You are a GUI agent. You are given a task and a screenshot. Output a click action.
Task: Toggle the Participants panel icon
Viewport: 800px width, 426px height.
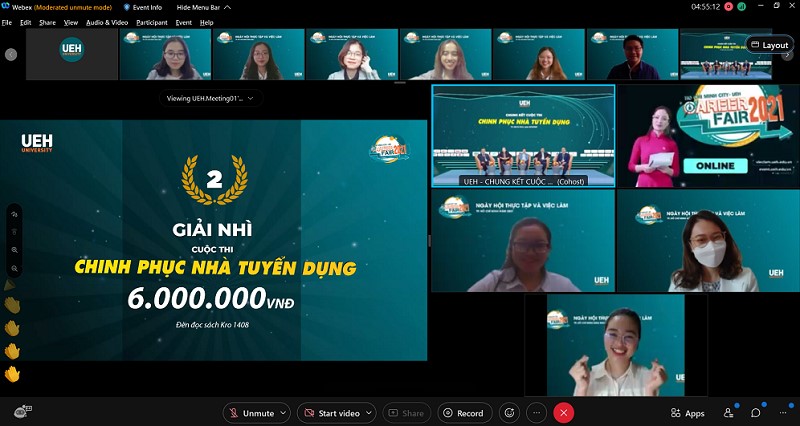(729, 413)
